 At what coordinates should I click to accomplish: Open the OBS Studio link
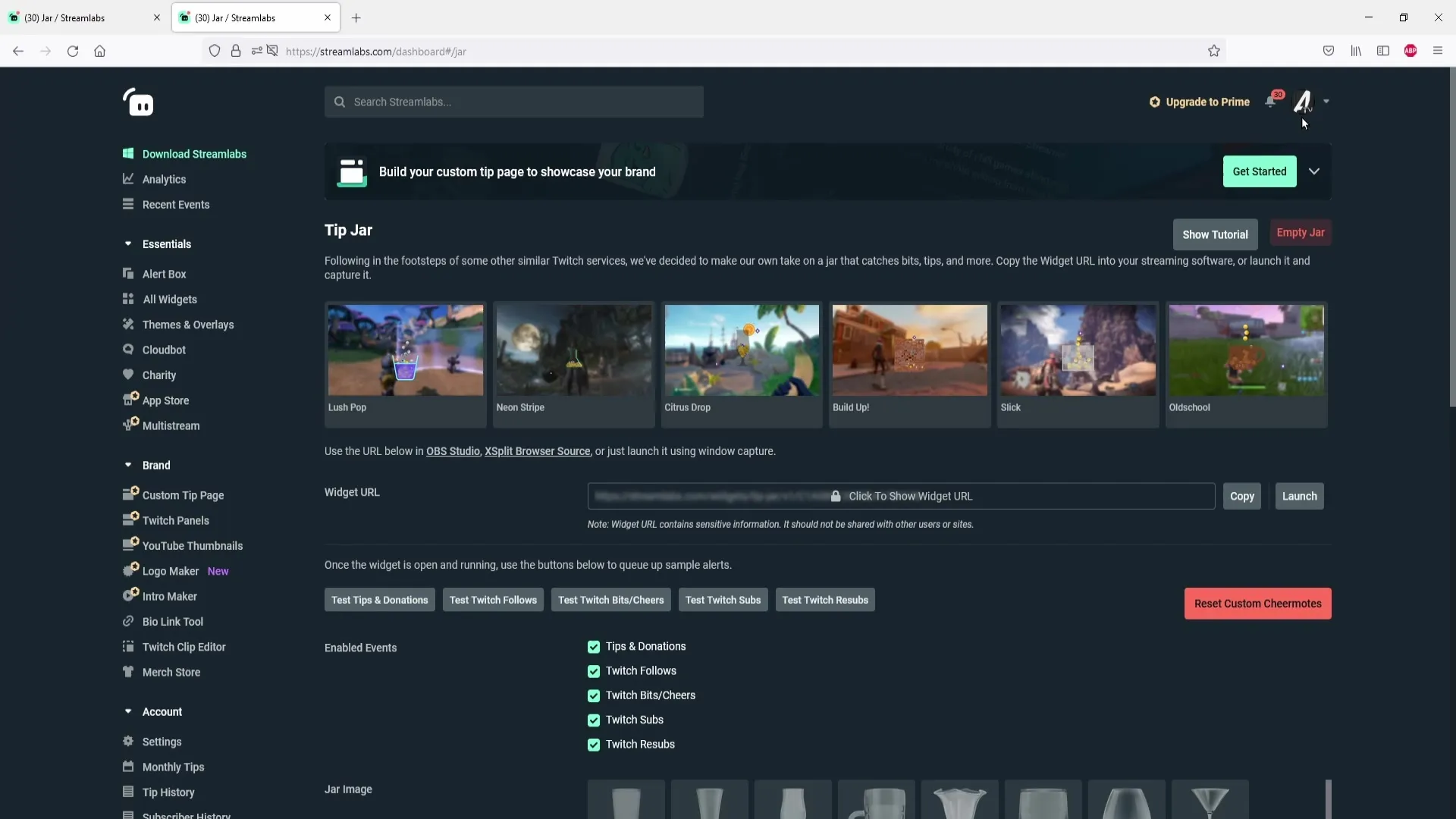click(453, 451)
